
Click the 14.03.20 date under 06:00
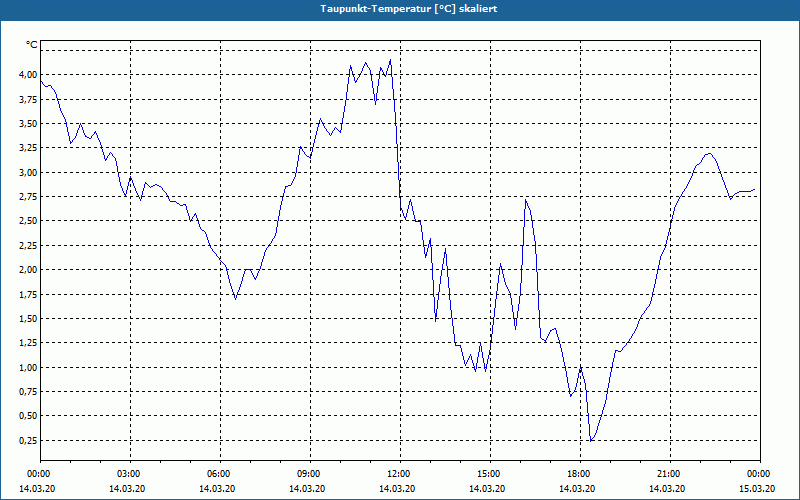click(x=217, y=488)
